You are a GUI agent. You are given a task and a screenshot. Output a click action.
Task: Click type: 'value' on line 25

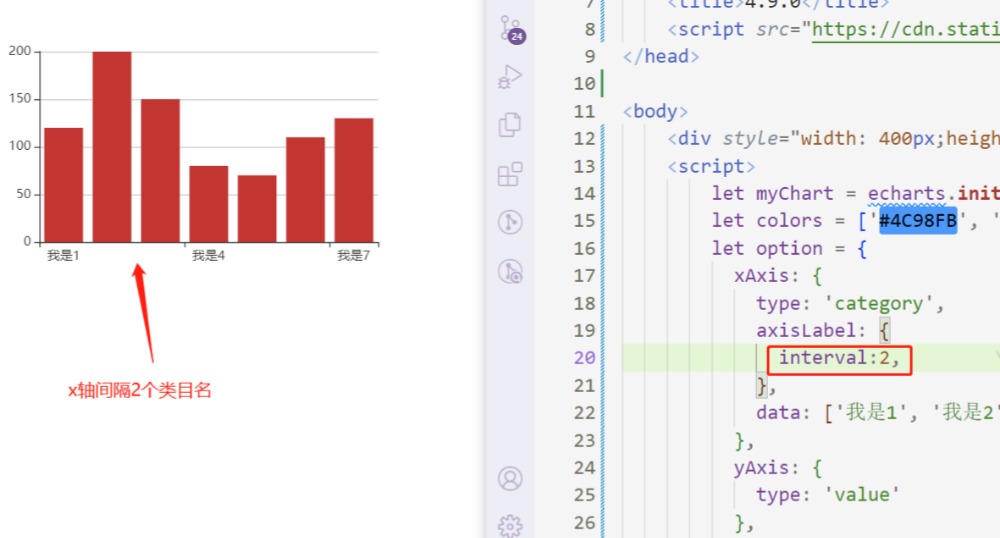pos(827,495)
